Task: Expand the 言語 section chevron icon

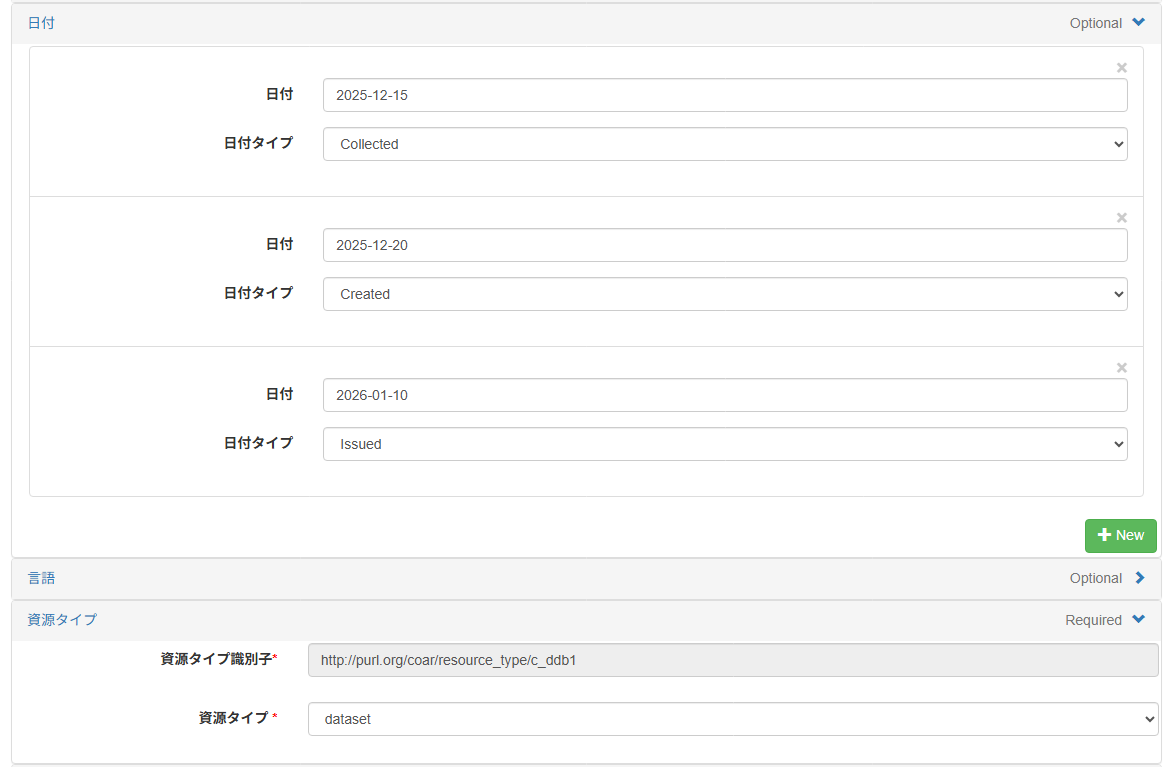Action: pos(1139,578)
